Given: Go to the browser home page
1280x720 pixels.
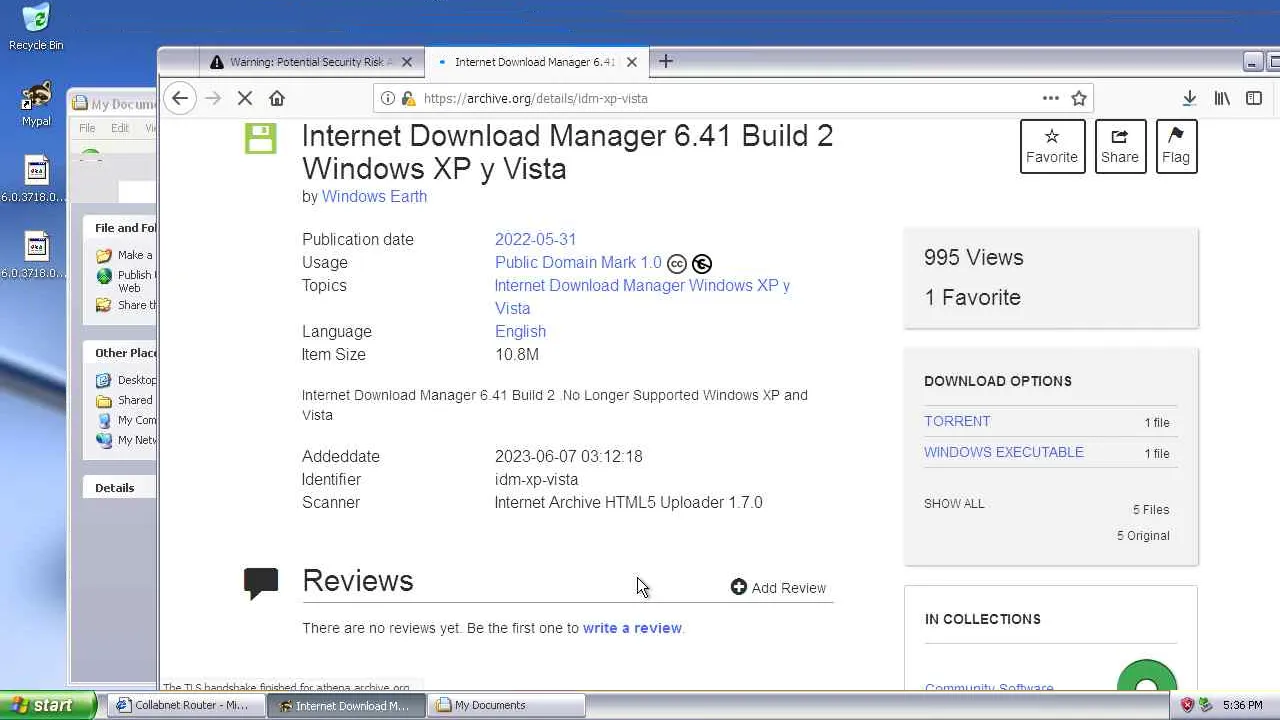Looking at the screenshot, I should click(277, 98).
